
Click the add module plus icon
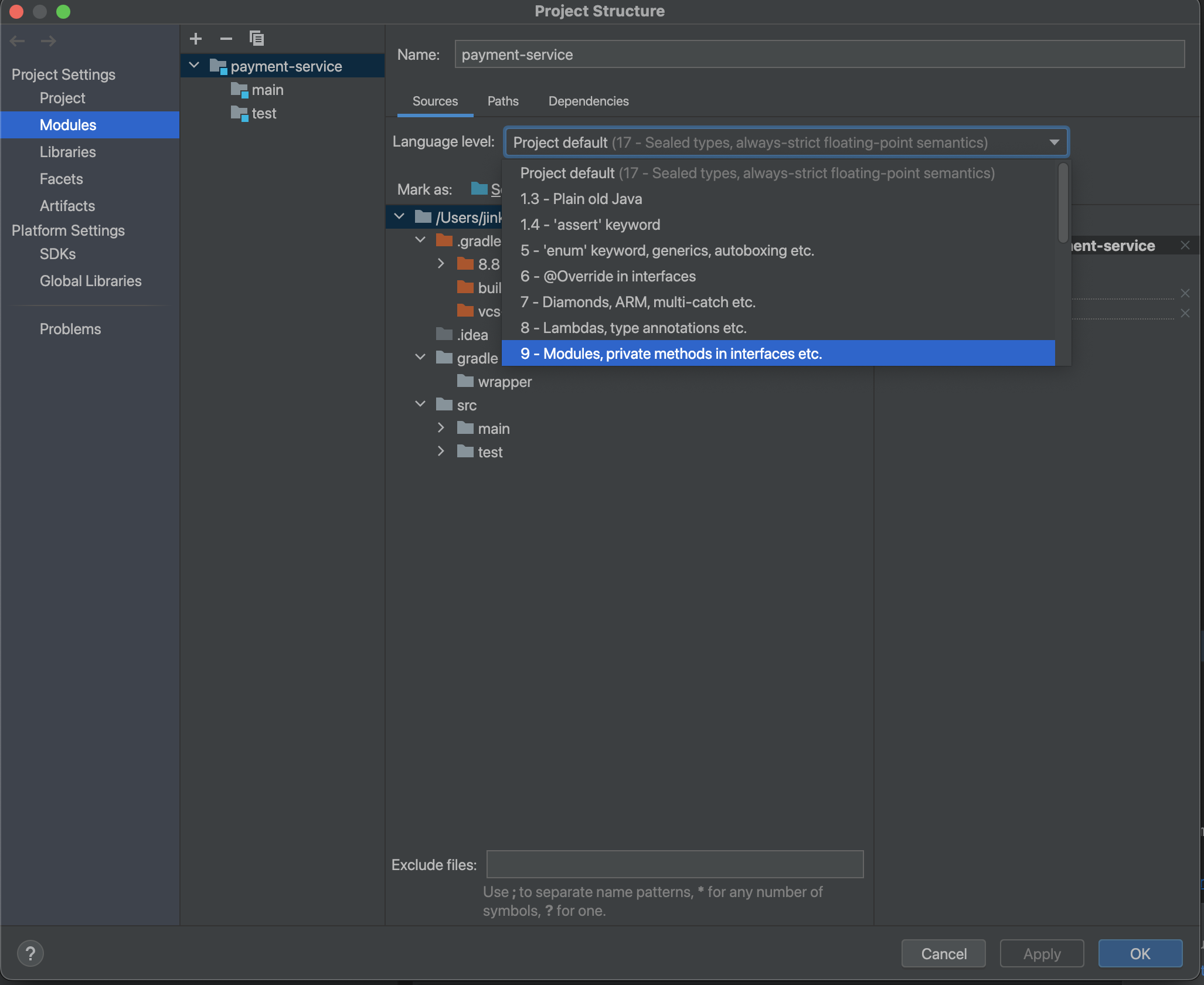click(x=196, y=39)
